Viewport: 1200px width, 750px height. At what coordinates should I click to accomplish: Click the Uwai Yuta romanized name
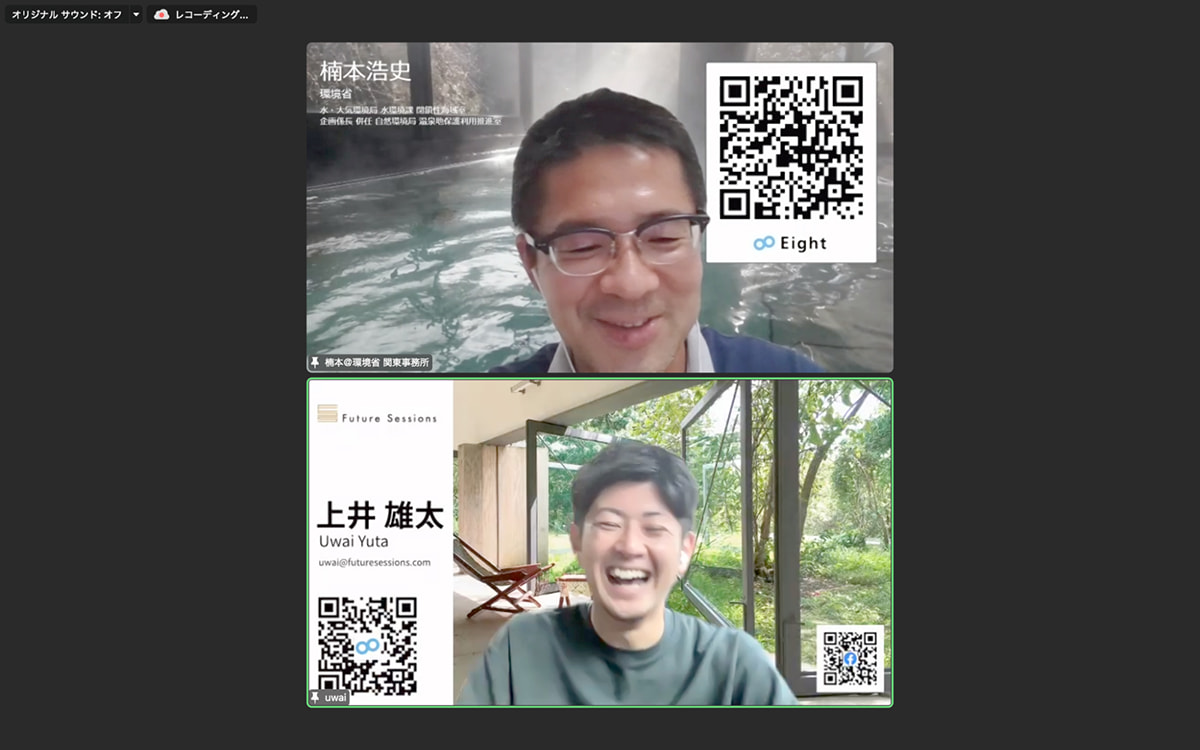(x=352, y=542)
